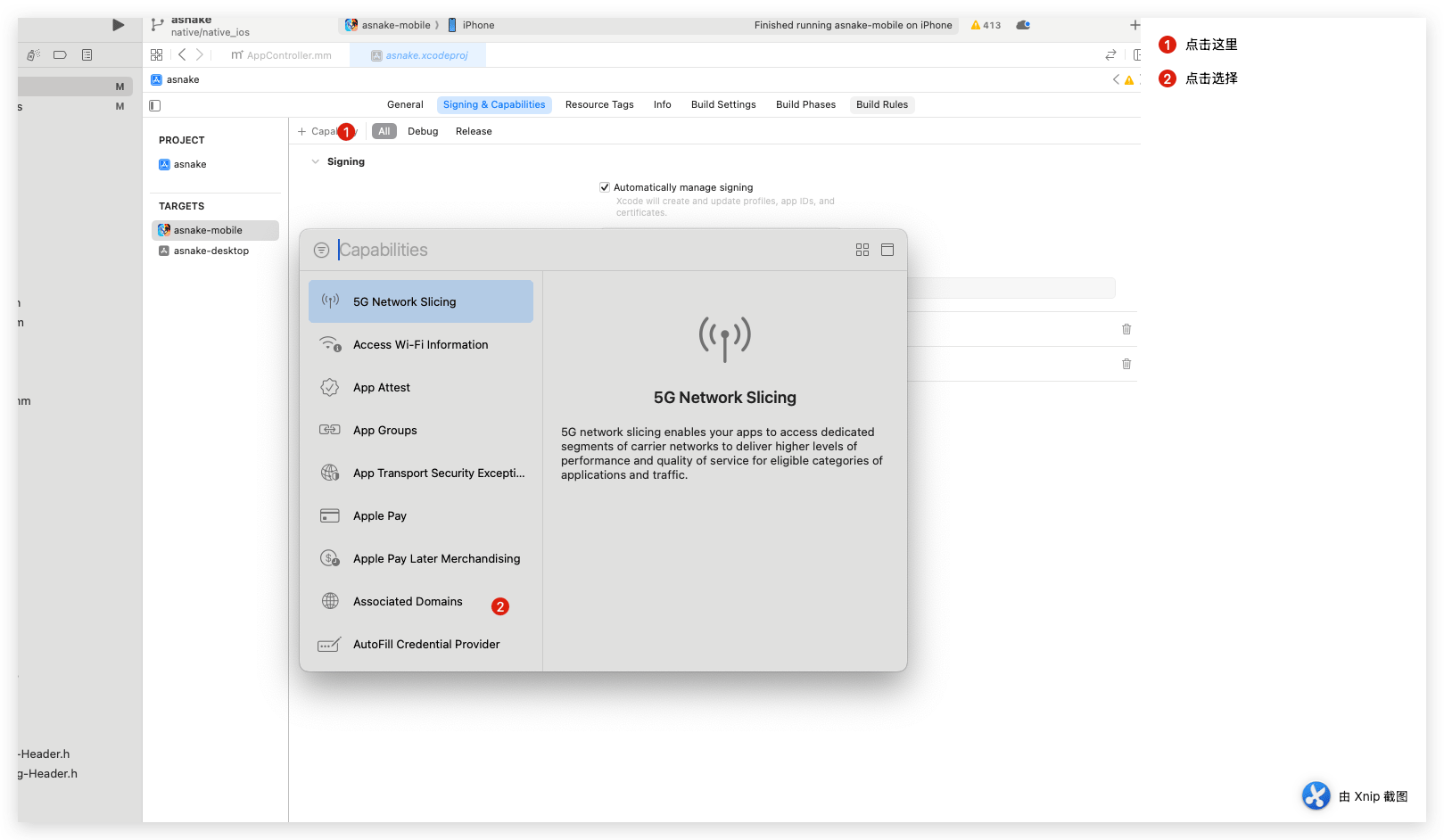Select the All configuration filter
The height and width of the screenshot is (840, 1444).
384,131
